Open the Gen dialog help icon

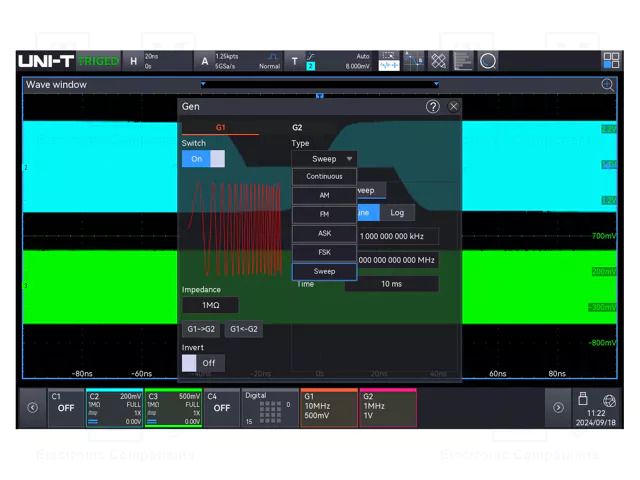(432, 106)
